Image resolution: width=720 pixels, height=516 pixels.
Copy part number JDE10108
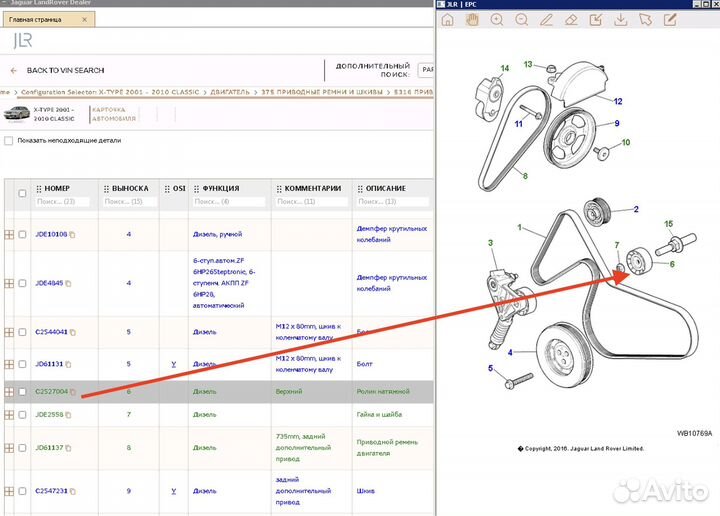click(73, 235)
